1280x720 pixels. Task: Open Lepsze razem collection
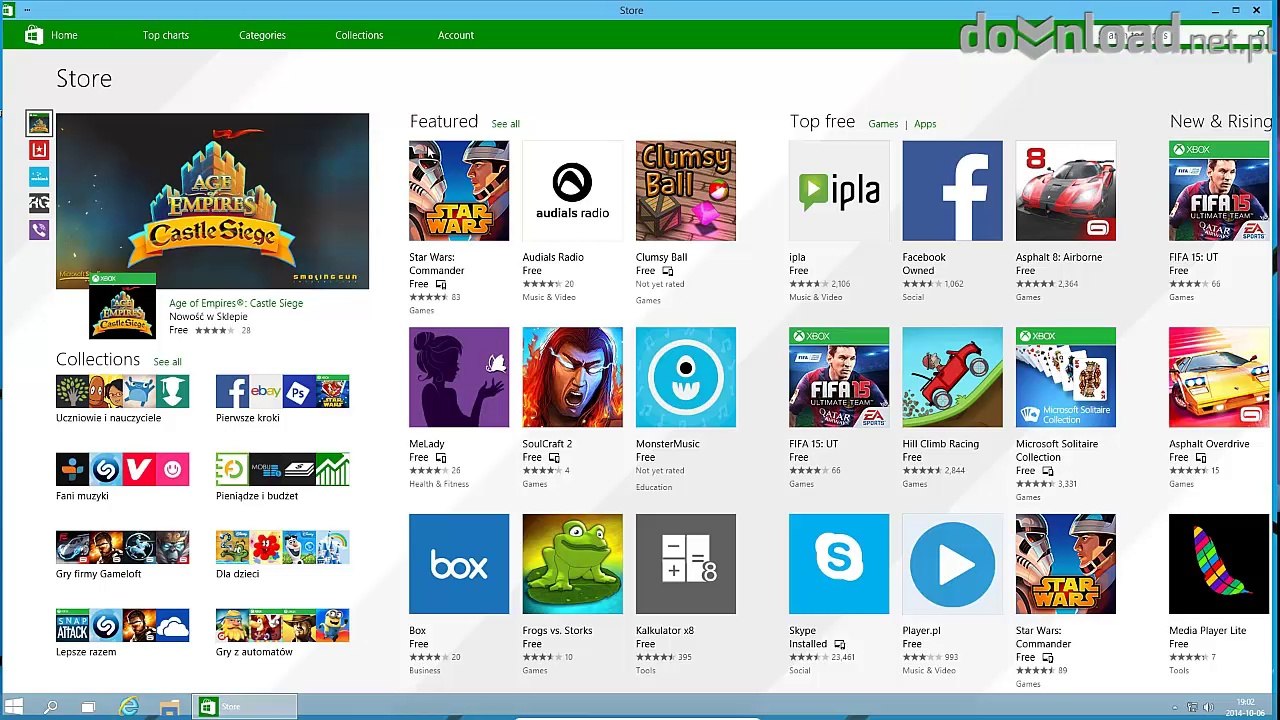tap(122, 626)
